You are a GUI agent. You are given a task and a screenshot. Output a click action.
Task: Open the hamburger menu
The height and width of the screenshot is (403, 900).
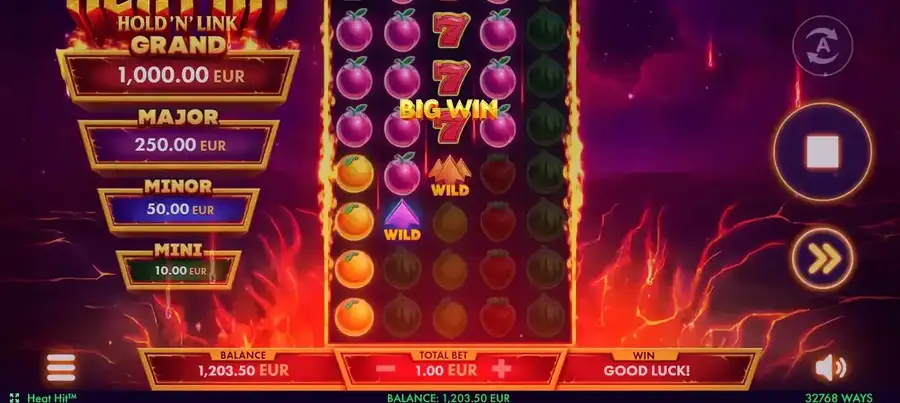coord(61,367)
